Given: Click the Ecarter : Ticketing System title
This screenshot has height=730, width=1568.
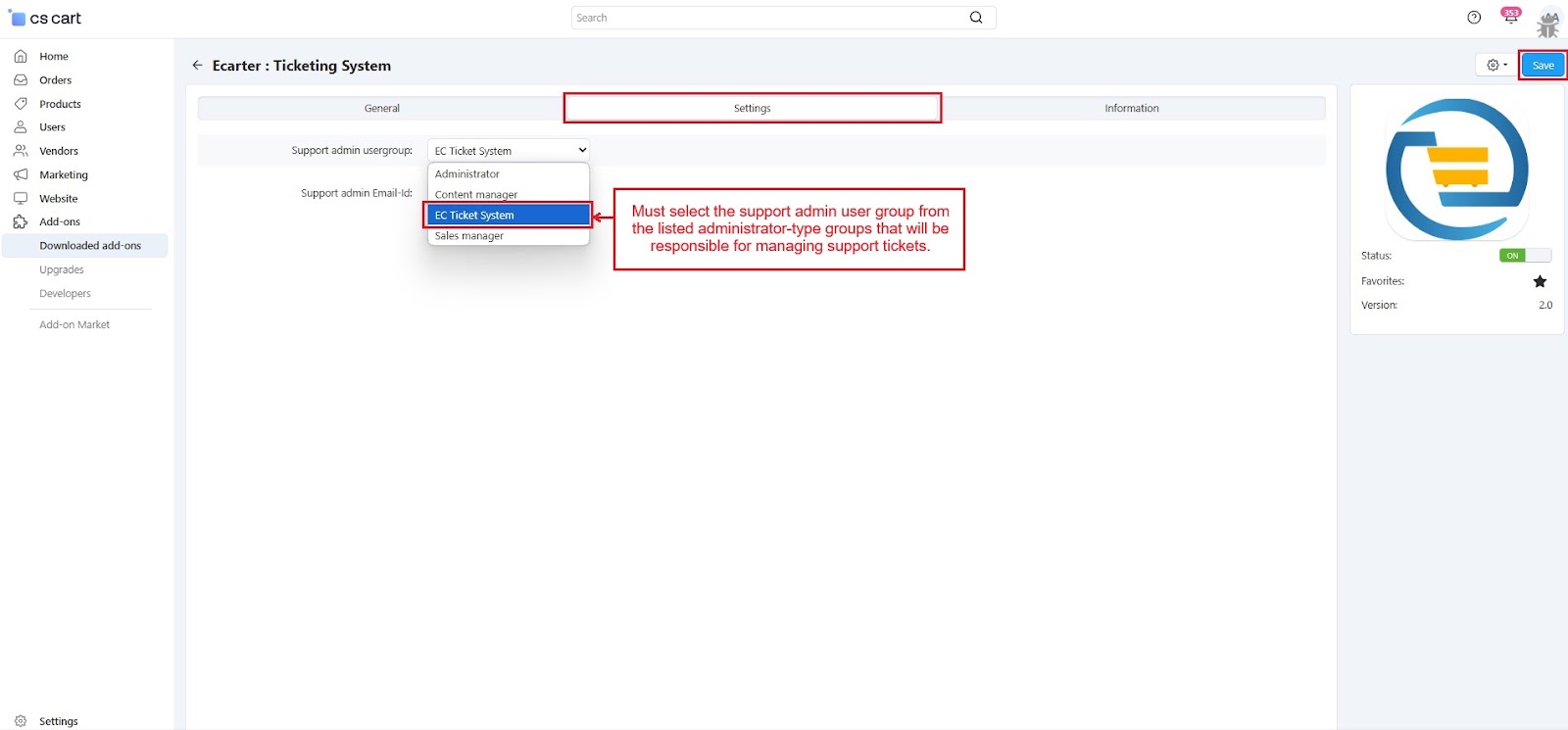Looking at the screenshot, I should [x=302, y=66].
